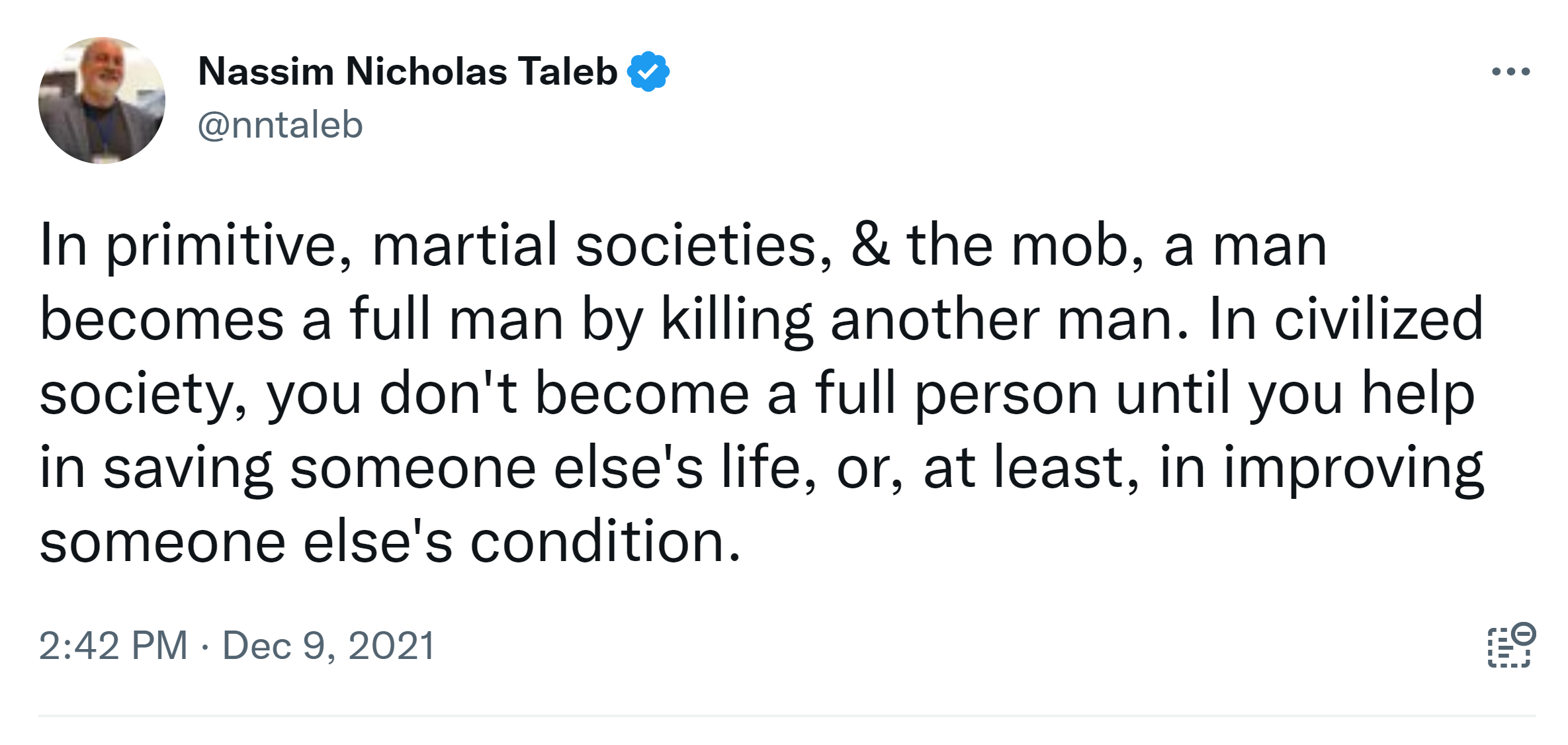Image resolution: width=1568 pixels, height=745 pixels.
Task: Open the @nntaleb handle link
Action: 281,125
